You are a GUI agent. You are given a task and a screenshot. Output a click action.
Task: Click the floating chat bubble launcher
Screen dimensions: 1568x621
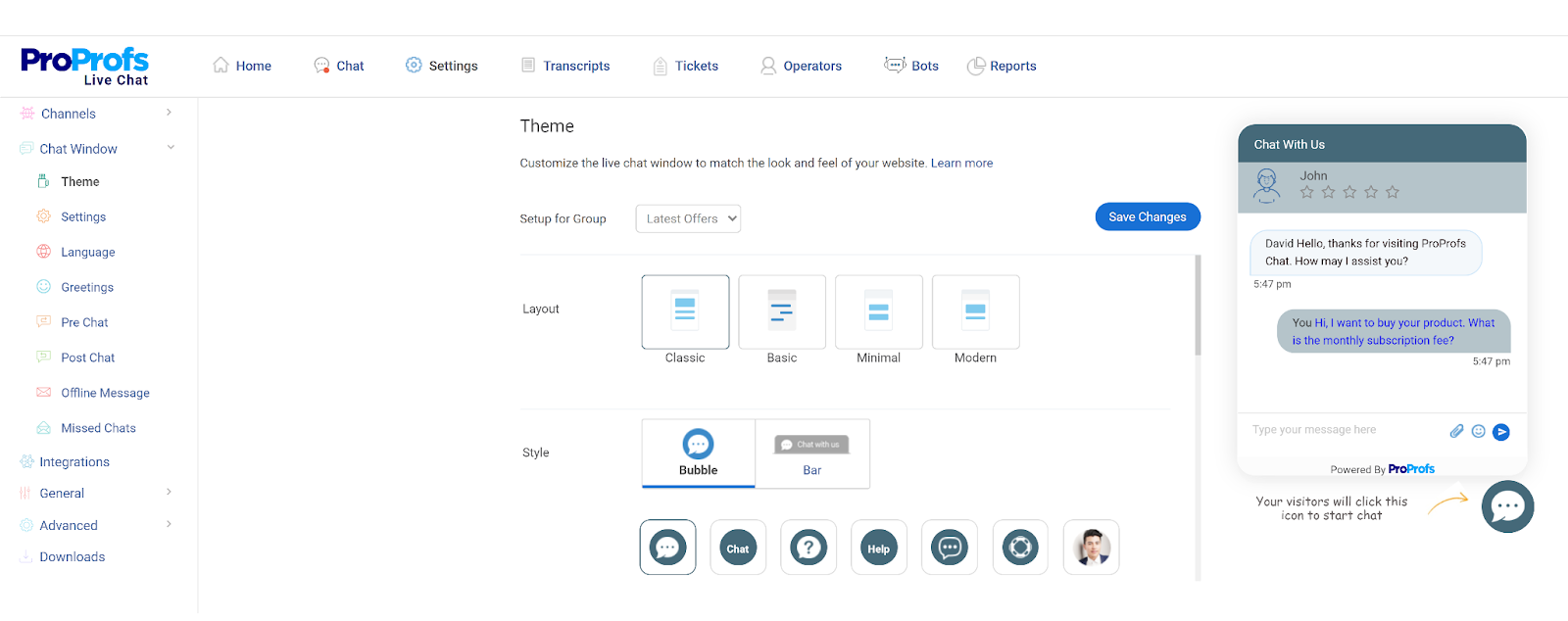pyautogui.click(x=1507, y=506)
